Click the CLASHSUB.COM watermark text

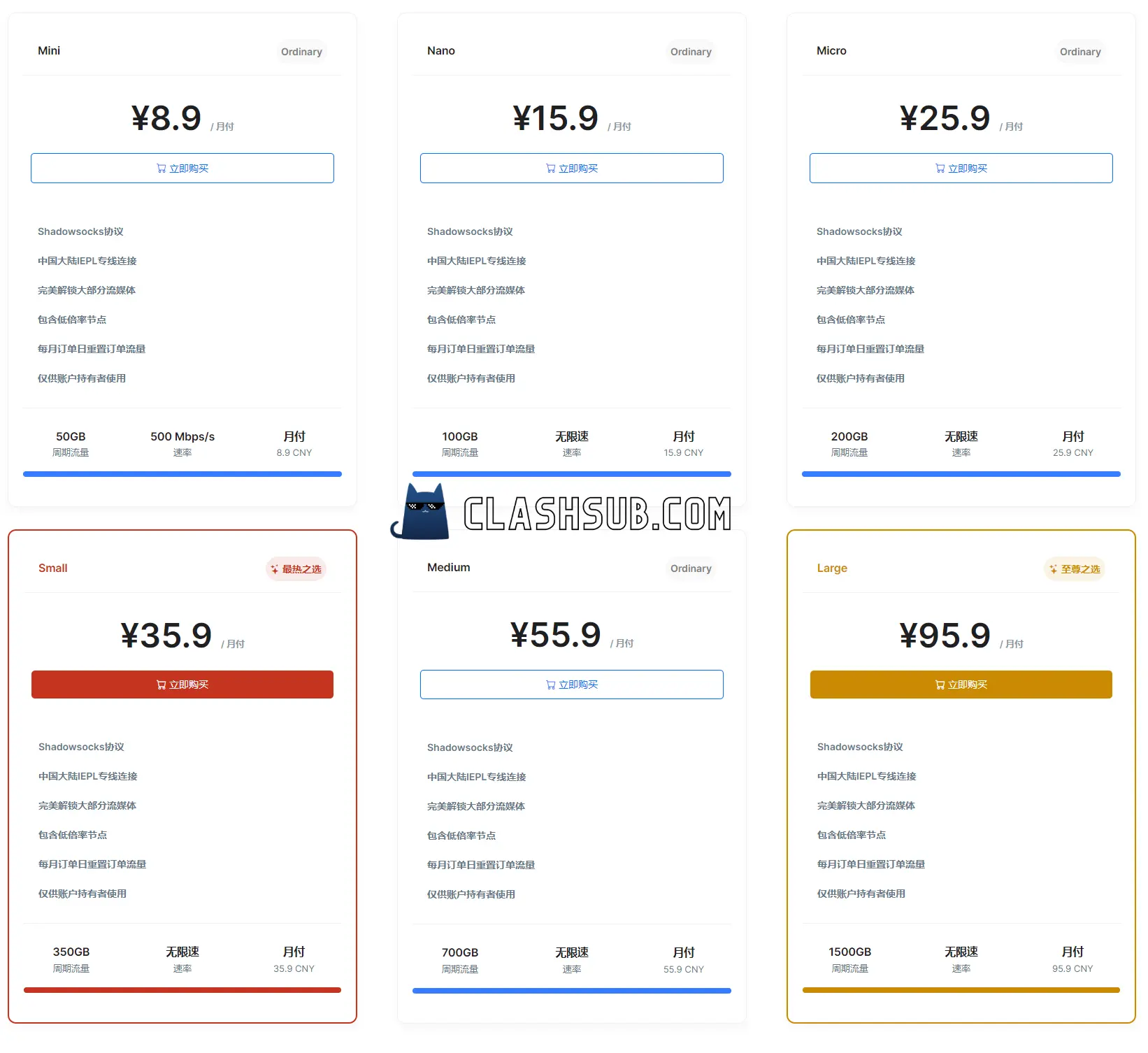[597, 514]
